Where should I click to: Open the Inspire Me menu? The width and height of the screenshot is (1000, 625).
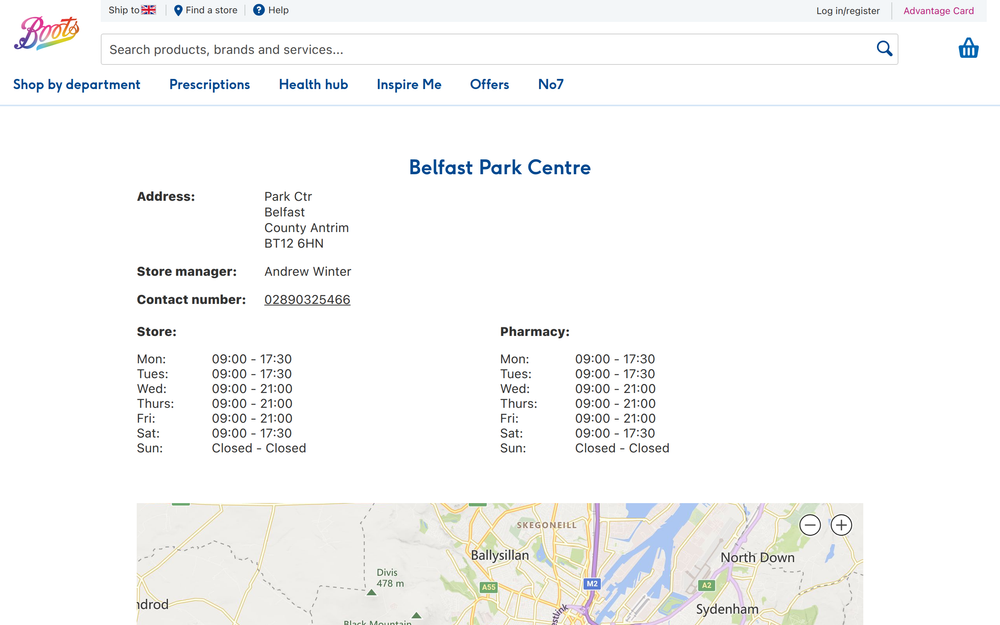click(409, 84)
